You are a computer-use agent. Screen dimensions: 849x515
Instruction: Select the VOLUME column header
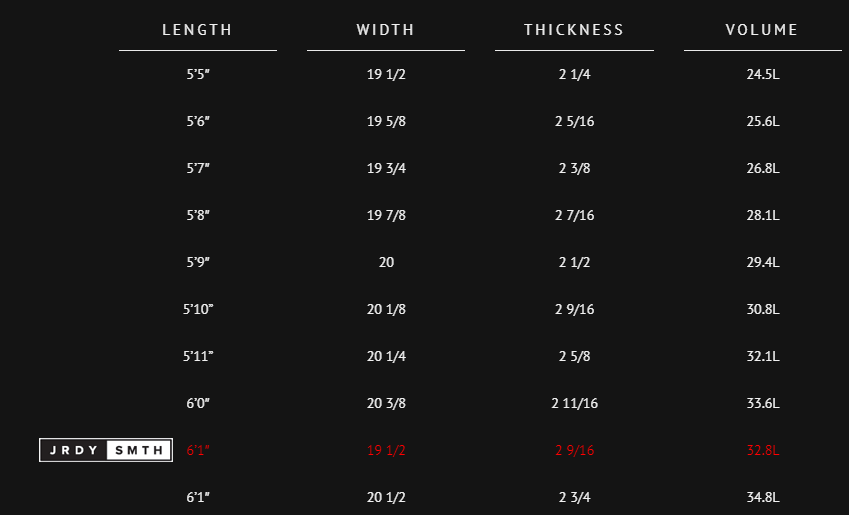(x=762, y=30)
